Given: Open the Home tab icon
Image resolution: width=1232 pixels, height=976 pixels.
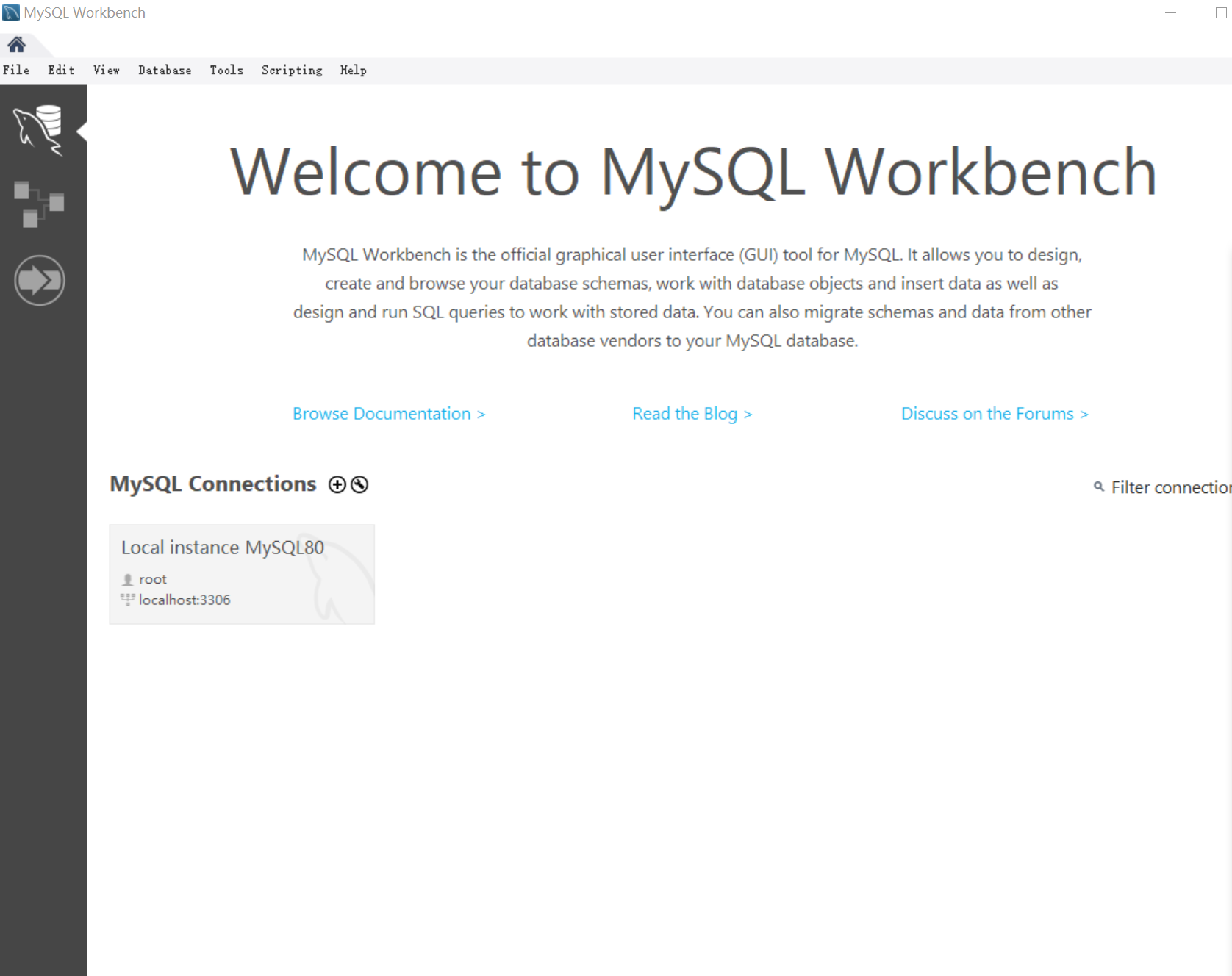Looking at the screenshot, I should tap(16, 45).
